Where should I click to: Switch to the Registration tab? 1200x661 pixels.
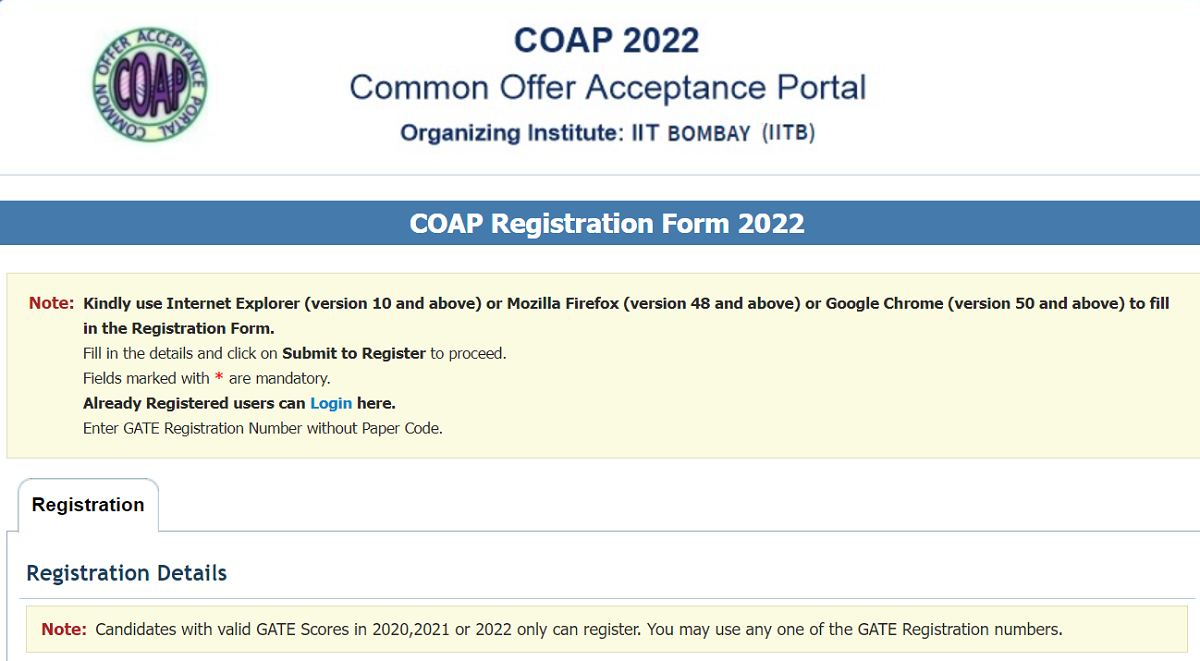pos(88,505)
